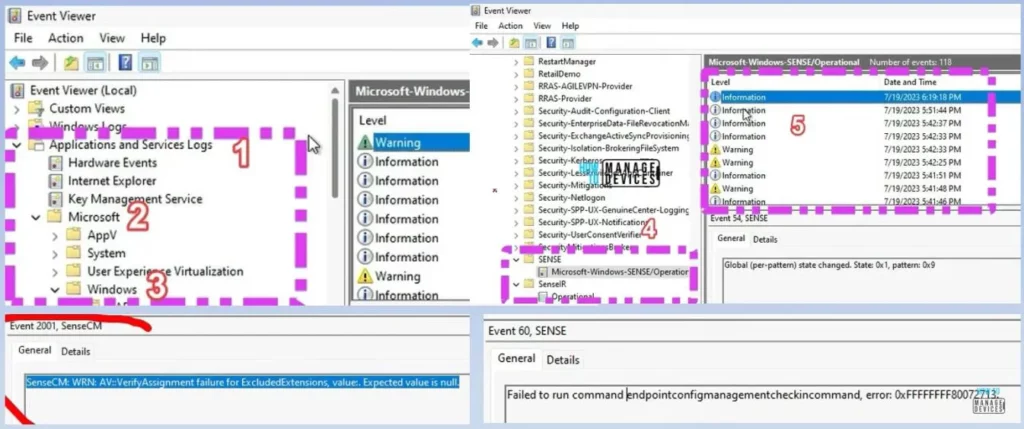The width and height of the screenshot is (1024, 429).
Task: Toggle Show/Hide Console Tree icon, left window
Action: tap(96, 63)
